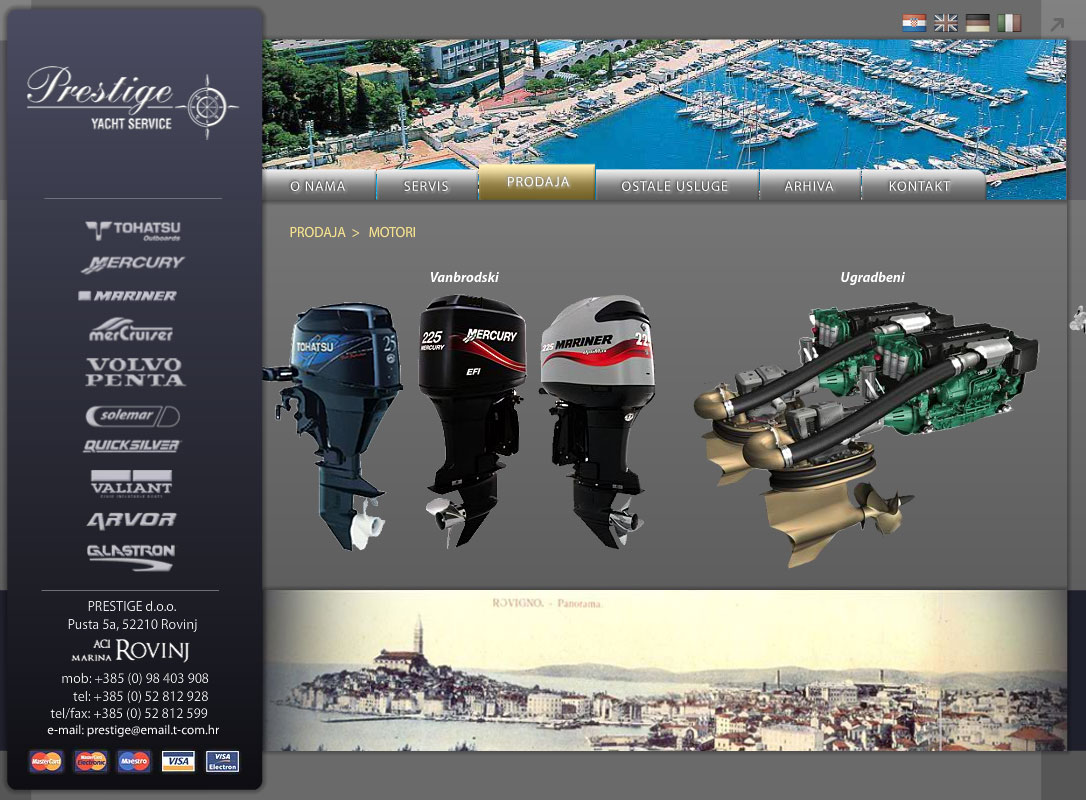Click the Italian flag icon
The width and height of the screenshot is (1086, 800).
(1009, 23)
